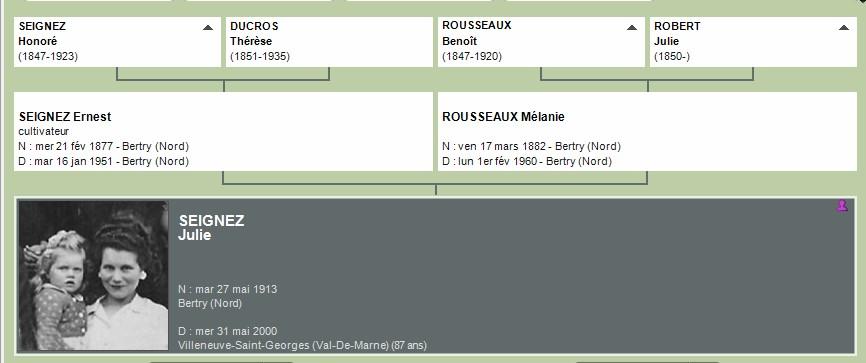Click Thérèse's dates (1851-1935)
Screen dimensions: 866x363
pos(260,56)
